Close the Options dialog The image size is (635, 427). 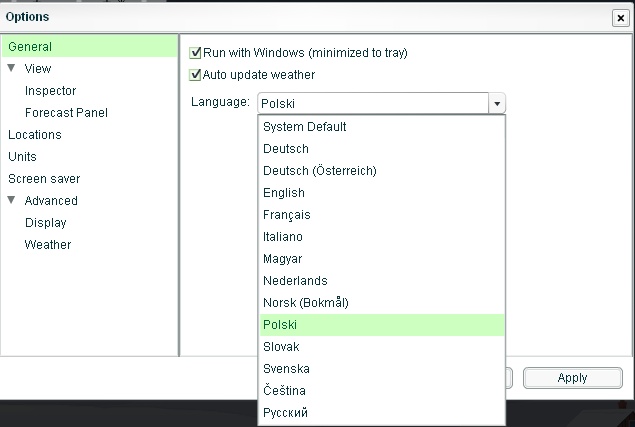pos(620,18)
